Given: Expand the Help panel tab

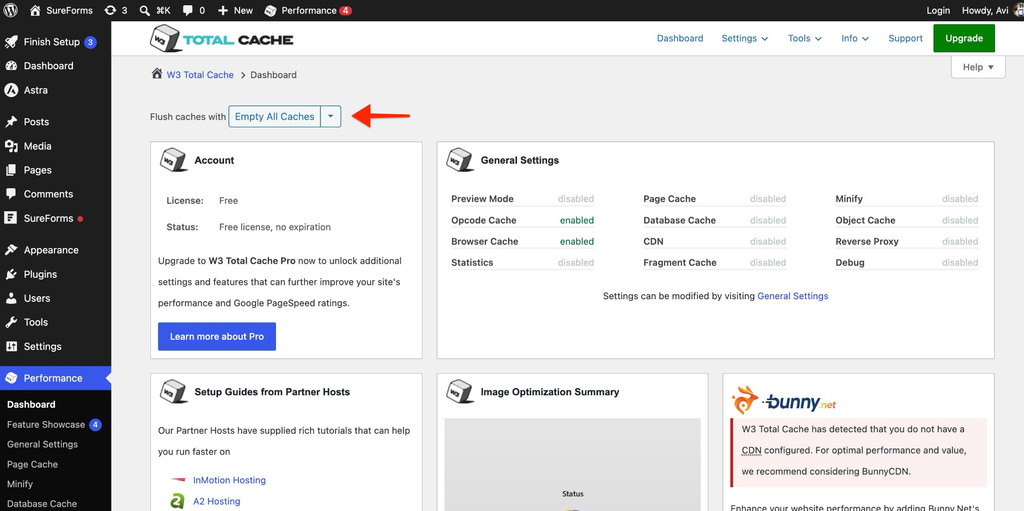Looking at the screenshot, I should point(978,67).
